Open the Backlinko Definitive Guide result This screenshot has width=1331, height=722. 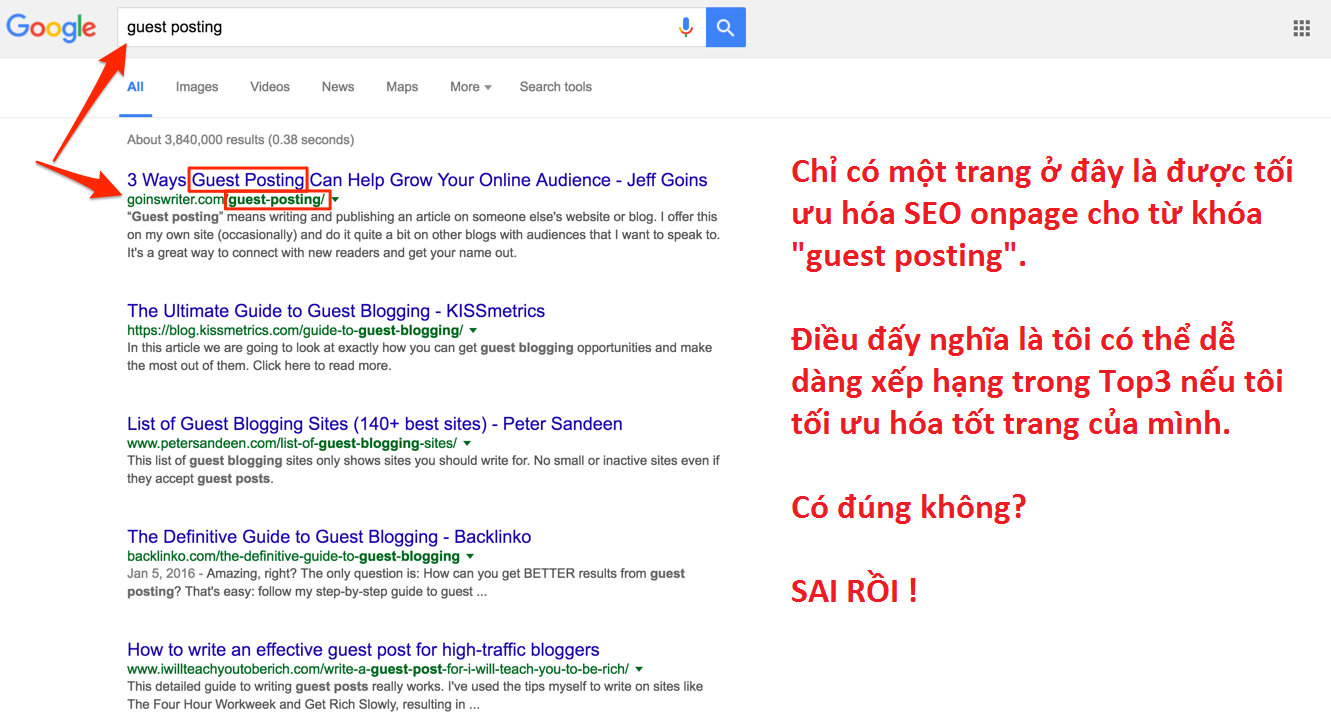point(329,537)
